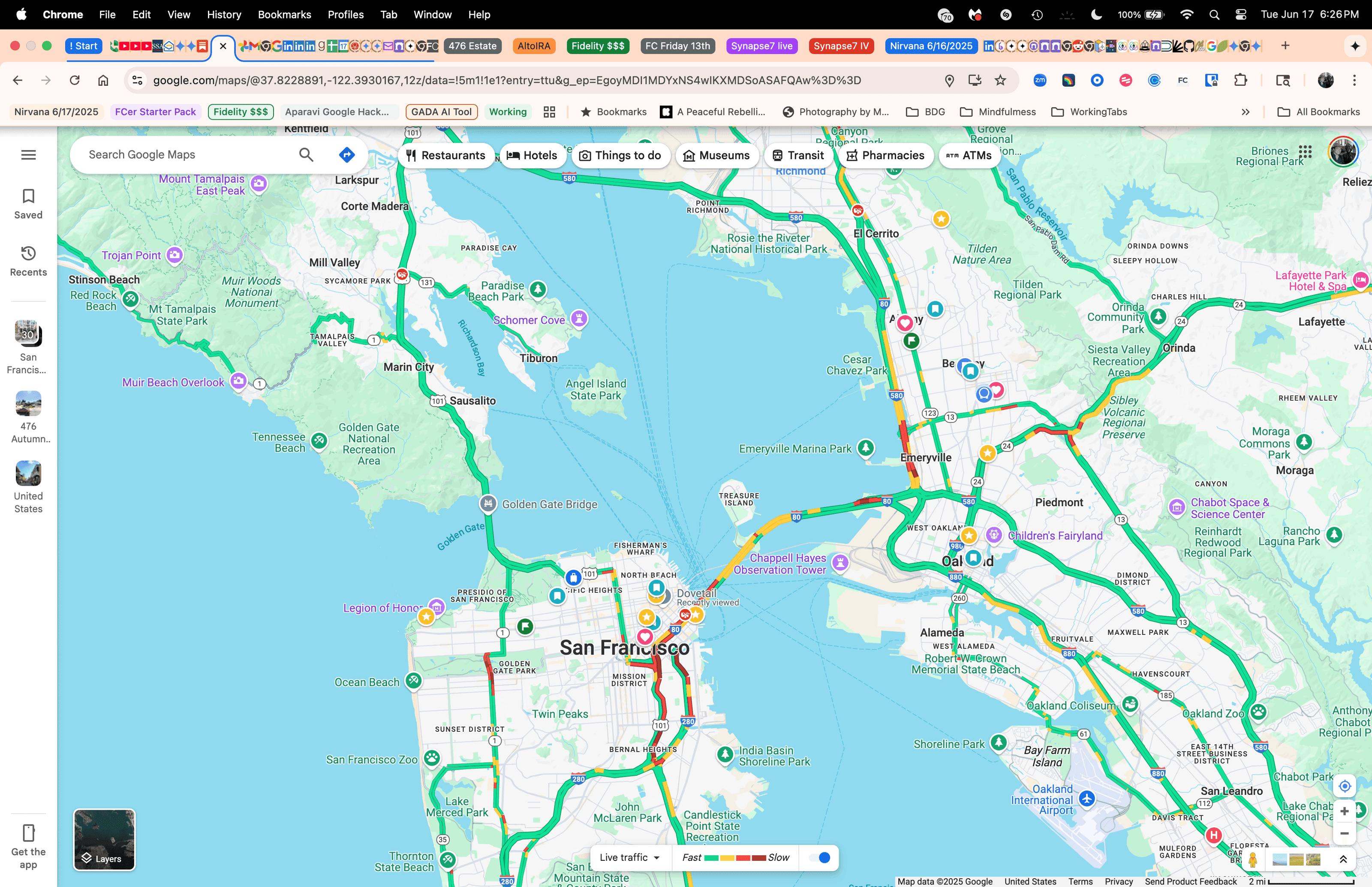The height and width of the screenshot is (887, 1372).
Task: Filter the map by Restaurants
Action: coord(445,156)
